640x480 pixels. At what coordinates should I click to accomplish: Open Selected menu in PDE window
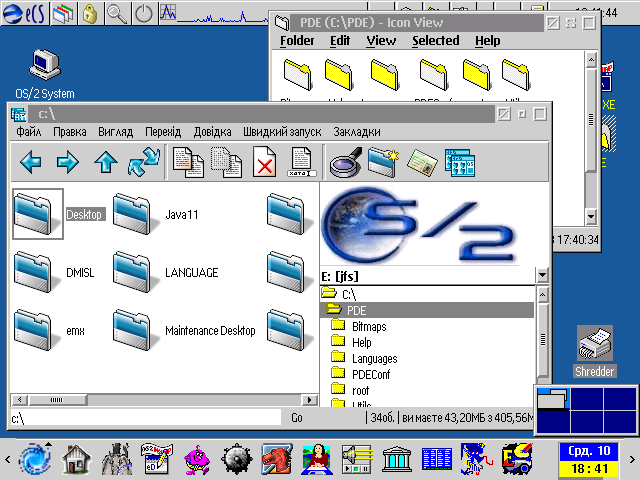click(436, 40)
